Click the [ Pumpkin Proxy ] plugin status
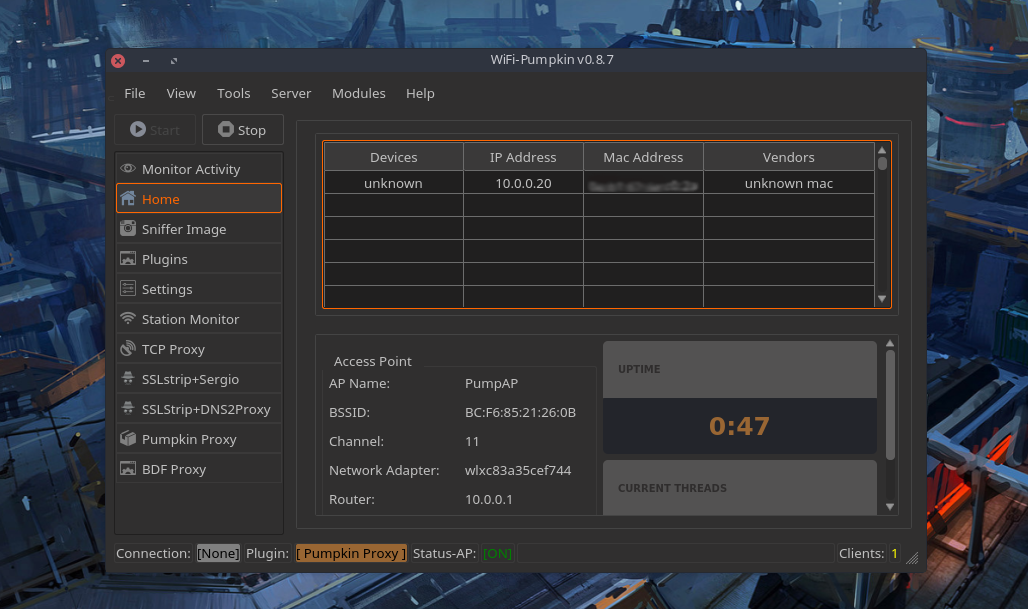Screen dimensions: 1028x609 pos(351,553)
